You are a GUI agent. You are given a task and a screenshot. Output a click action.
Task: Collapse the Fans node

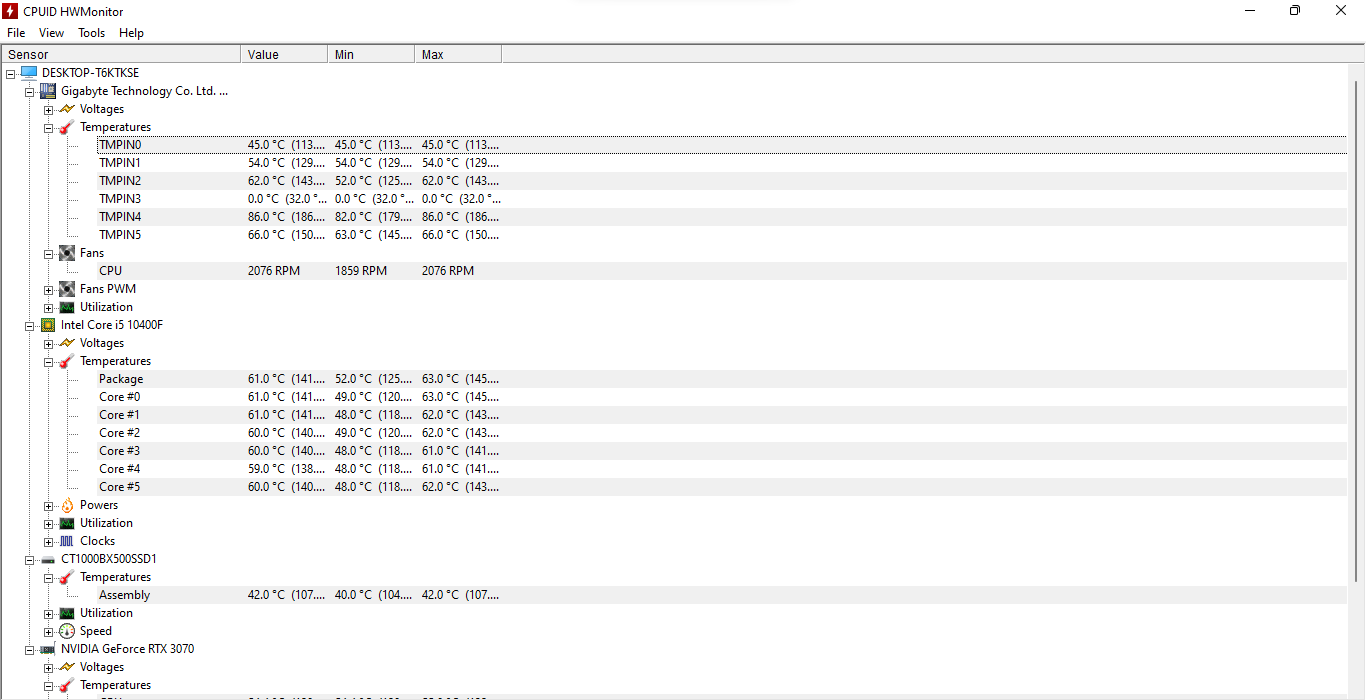[49, 253]
